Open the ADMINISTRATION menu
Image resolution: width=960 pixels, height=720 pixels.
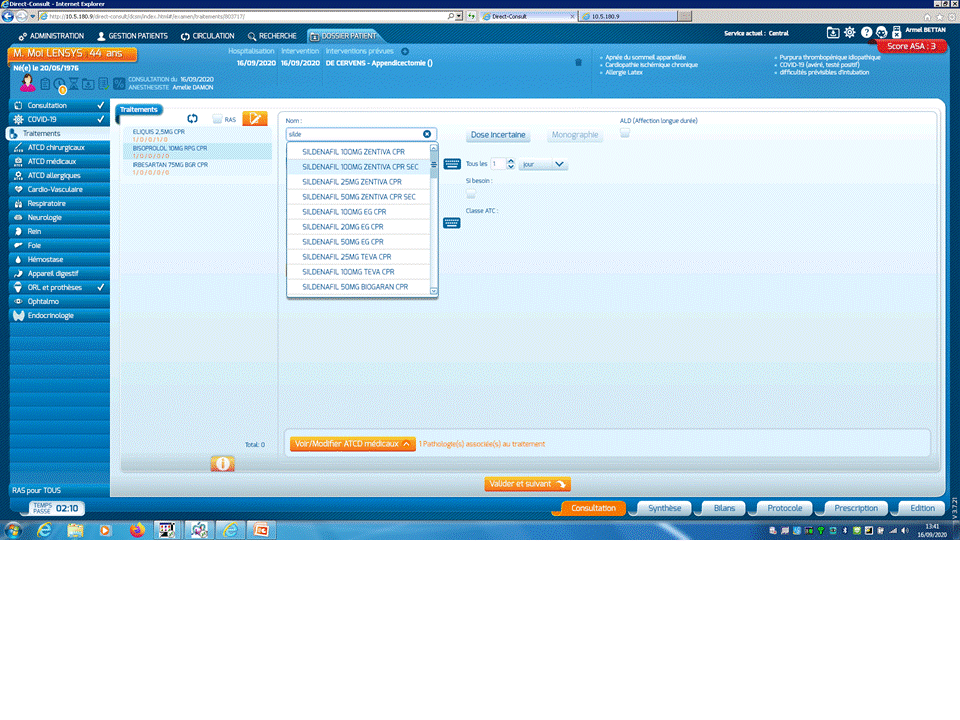(51, 36)
